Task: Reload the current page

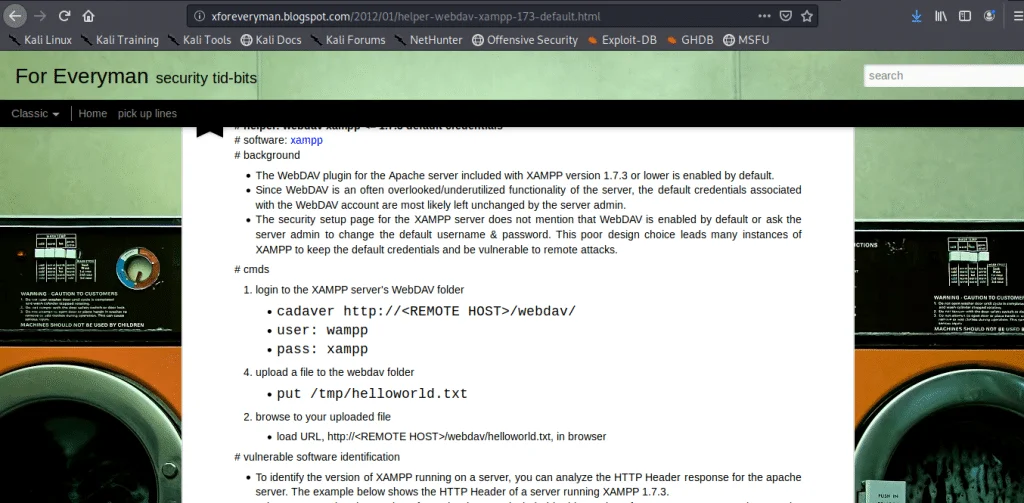Action: click(65, 16)
